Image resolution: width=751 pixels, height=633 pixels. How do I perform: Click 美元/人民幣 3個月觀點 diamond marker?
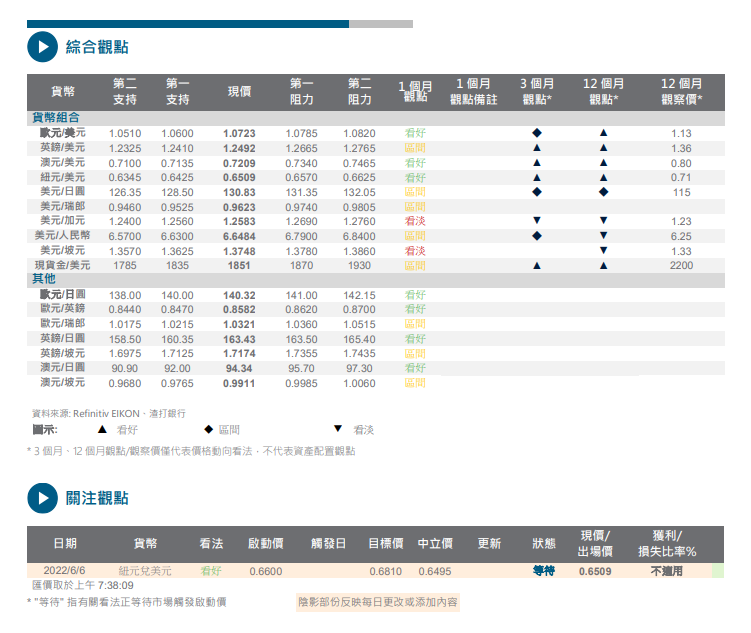[x=537, y=235]
